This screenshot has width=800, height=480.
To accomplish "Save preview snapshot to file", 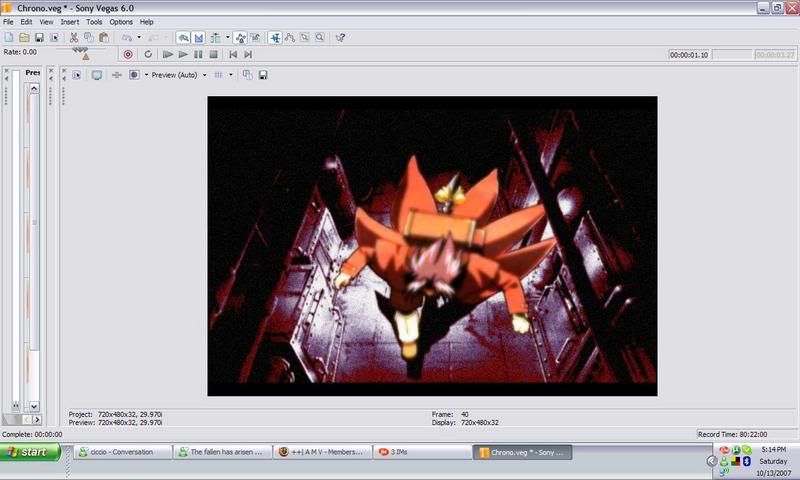I will pos(263,75).
